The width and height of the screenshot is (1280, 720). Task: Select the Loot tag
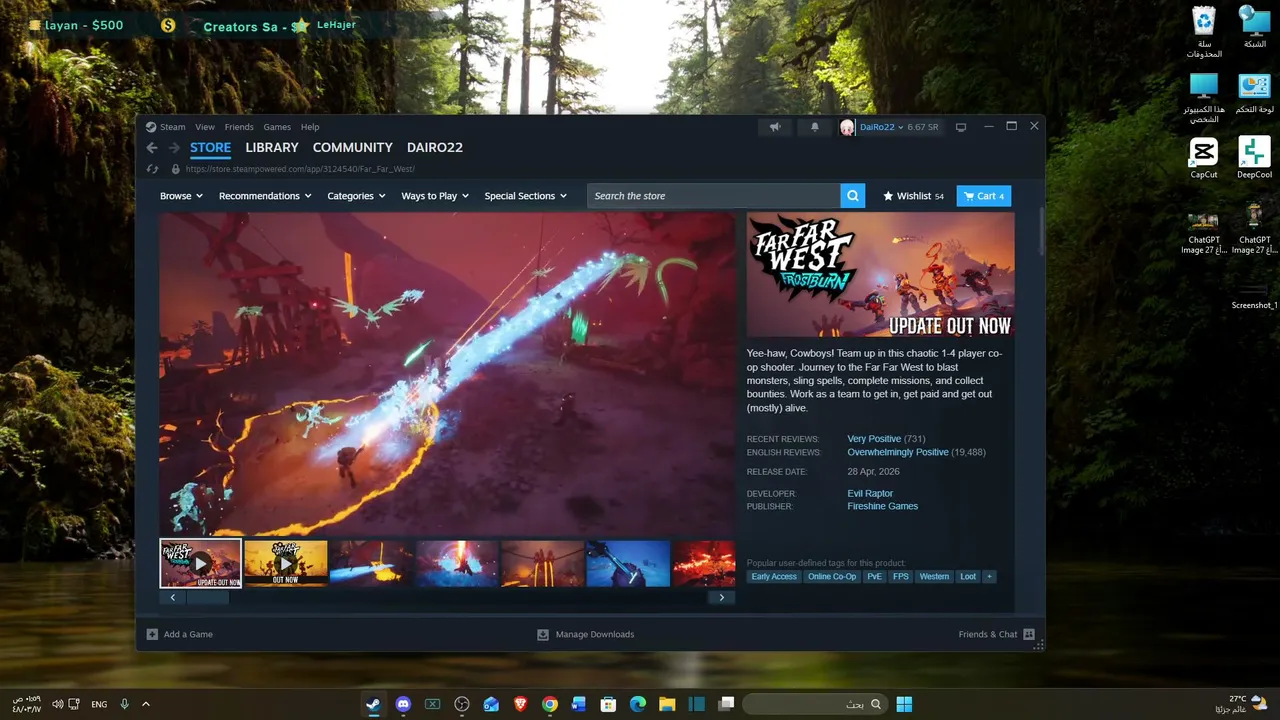click(968, 576)
